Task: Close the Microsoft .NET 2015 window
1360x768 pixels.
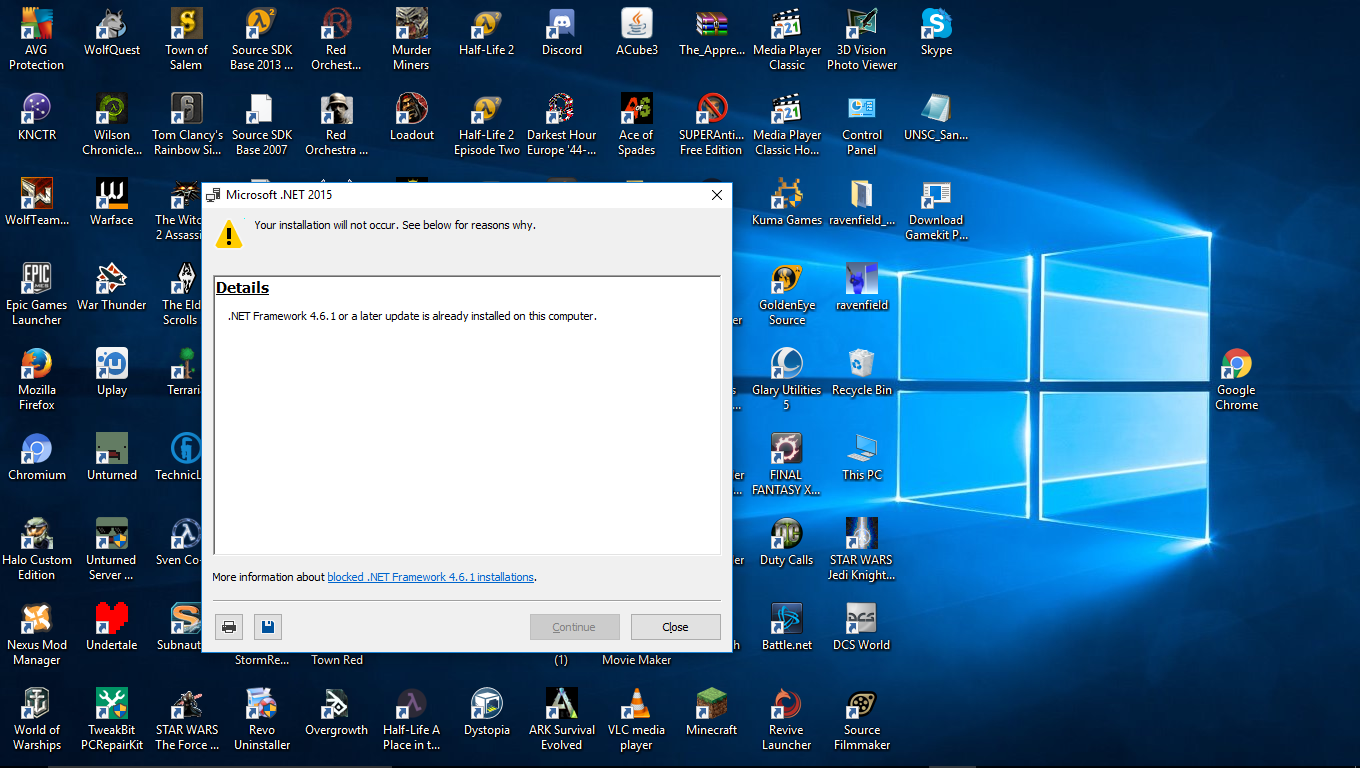Action: [716, 195]
